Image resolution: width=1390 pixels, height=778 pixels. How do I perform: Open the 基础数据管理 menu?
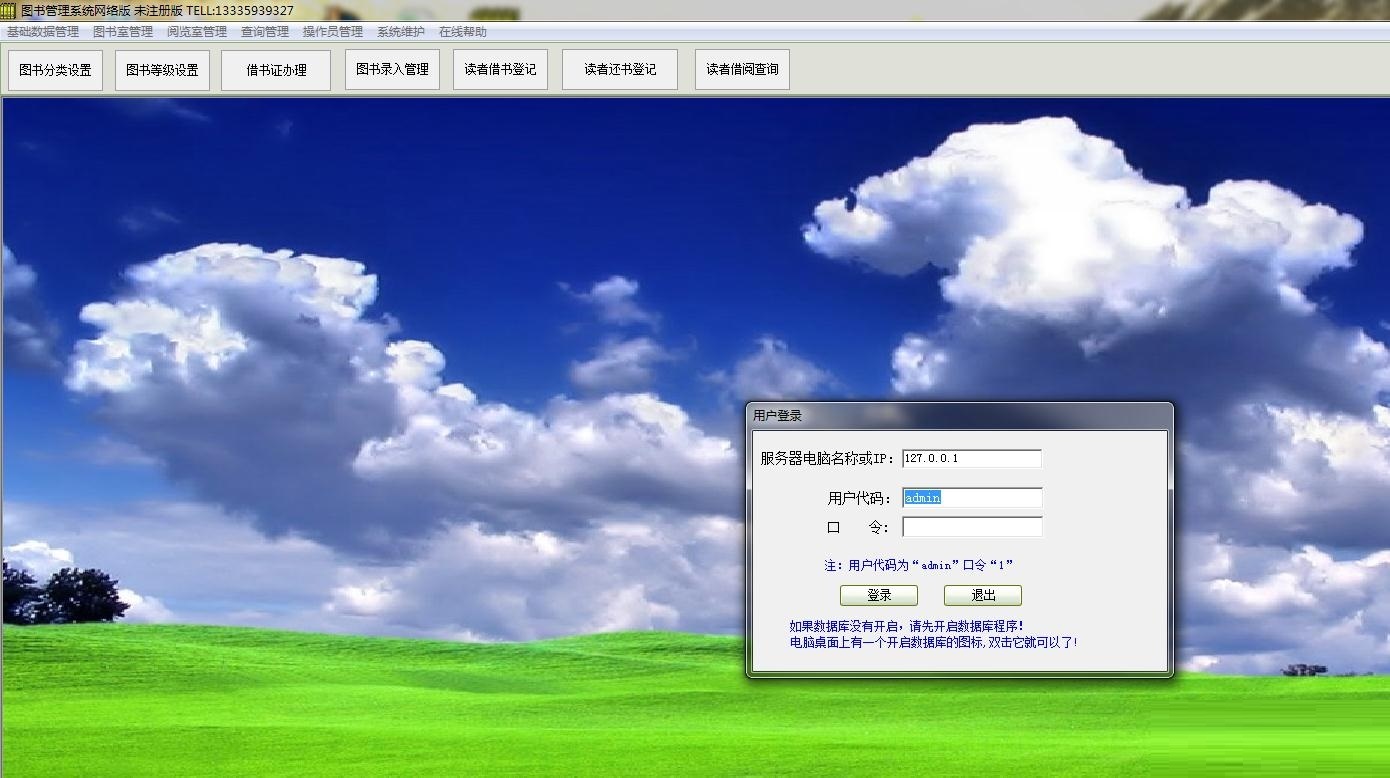[43, 32]
